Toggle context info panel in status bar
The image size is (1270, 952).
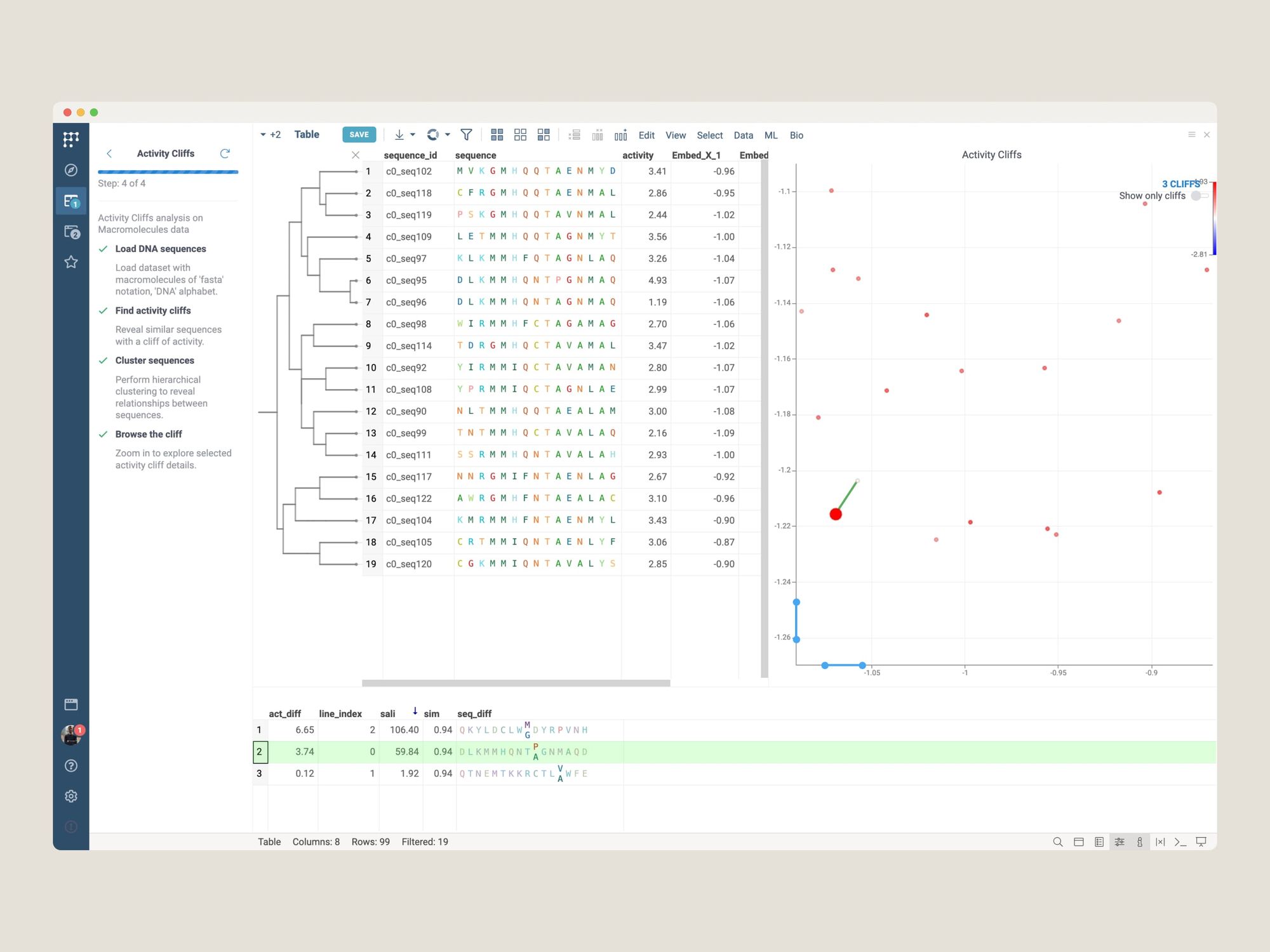pyautogui.click(x=1140, y=842)
